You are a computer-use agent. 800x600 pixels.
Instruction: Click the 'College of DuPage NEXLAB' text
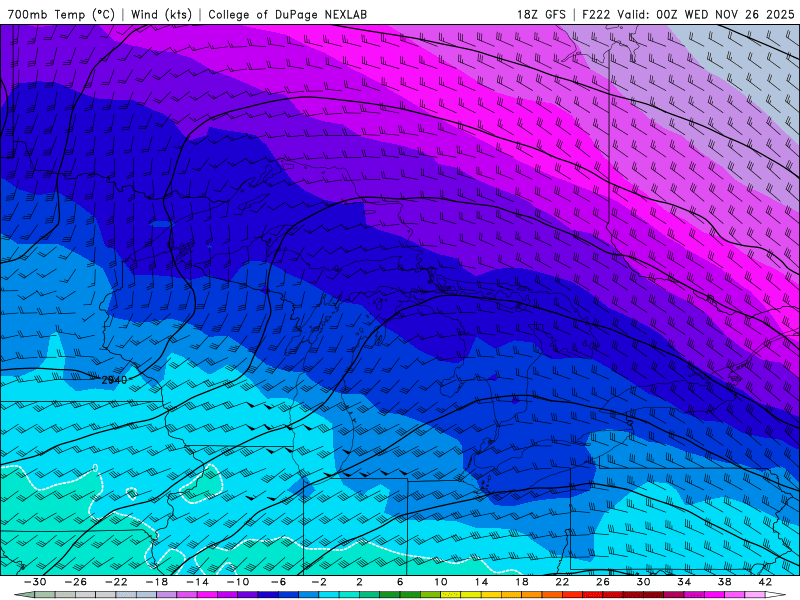287,14
